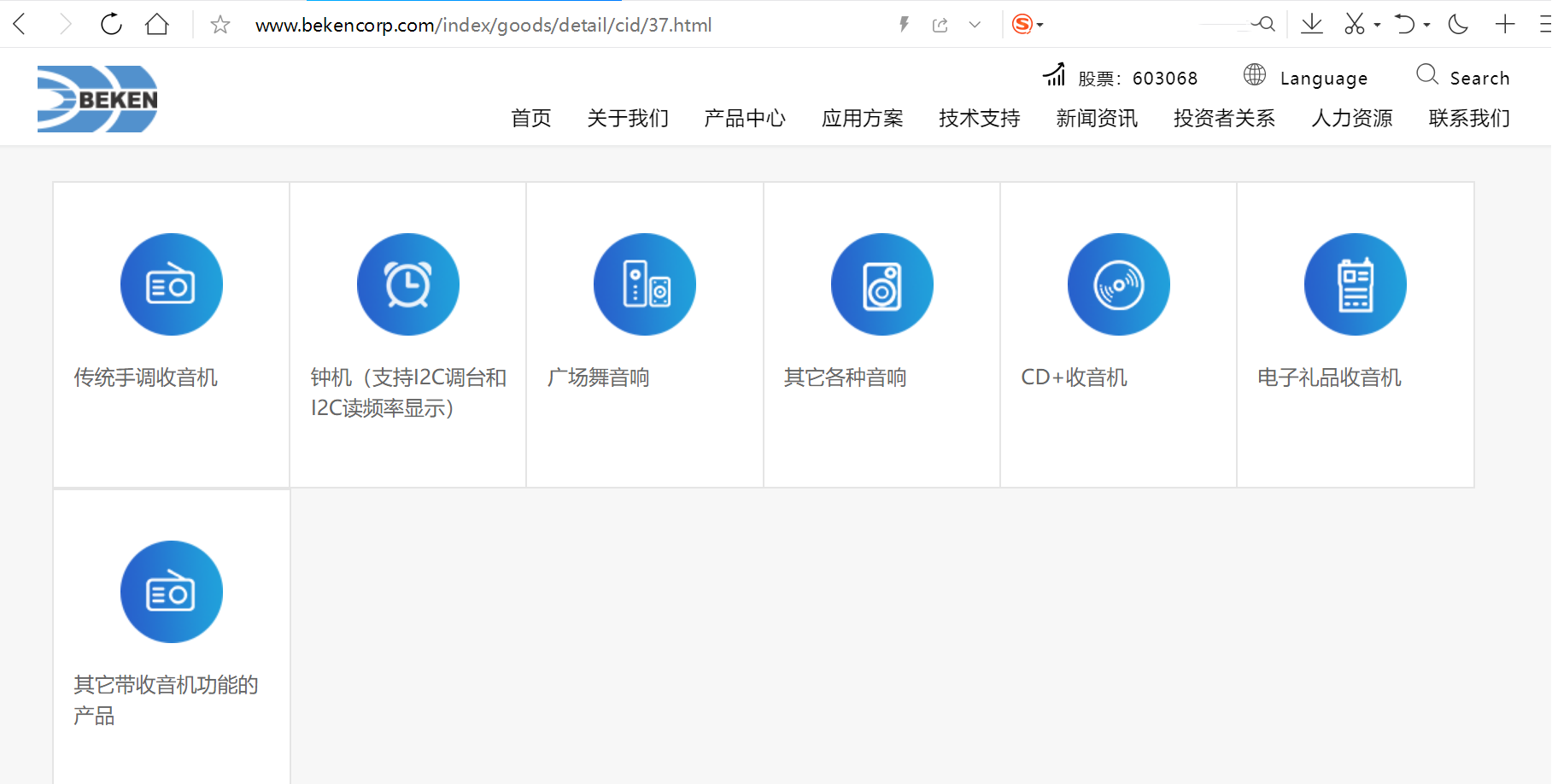Viewport: 1552px width, 784px height.
Task: Open the screenshot scissors dropdown arrow
Action: 1377,26
